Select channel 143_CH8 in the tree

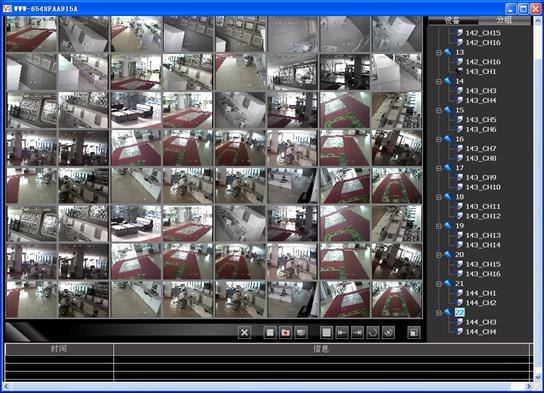click(x=481, y=158)
